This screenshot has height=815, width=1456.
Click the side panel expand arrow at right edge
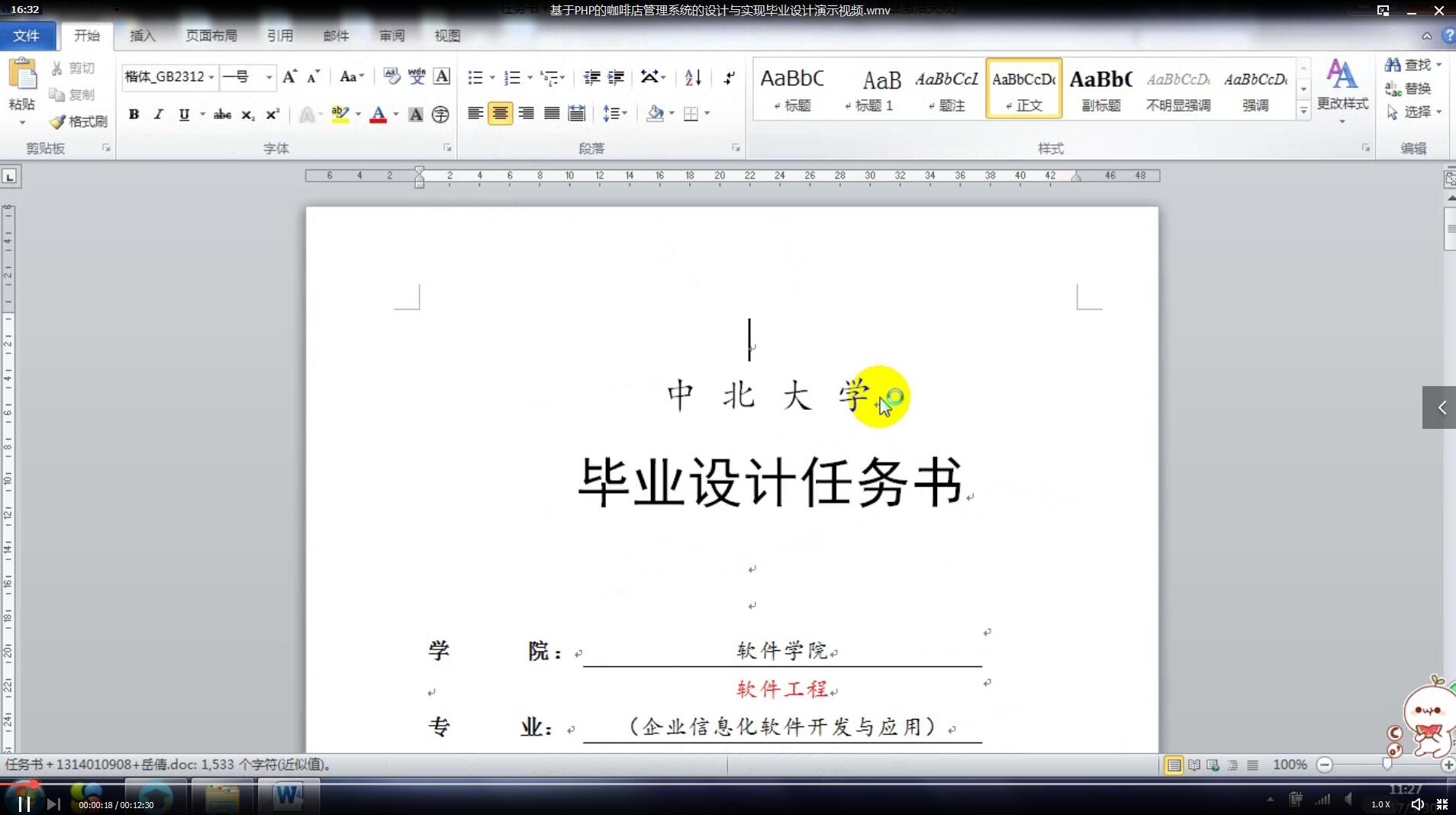tap(1440, 407)
